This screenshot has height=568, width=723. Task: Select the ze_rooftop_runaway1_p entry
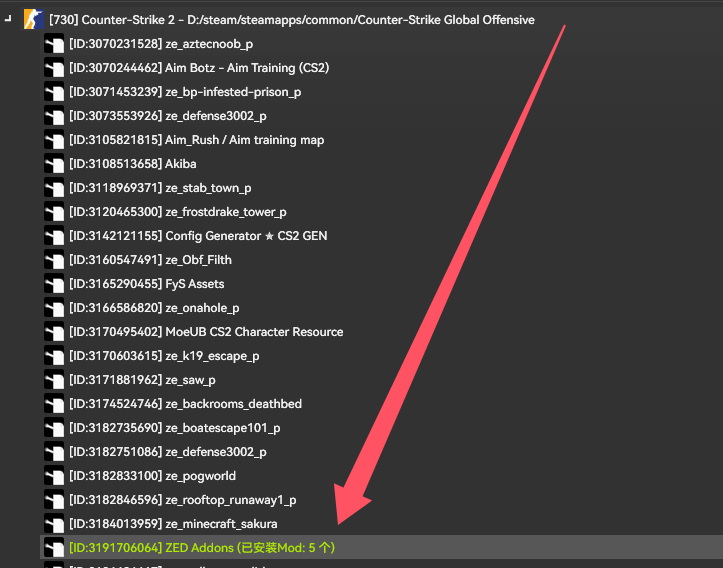pyautogui.click(x=183, y=499)
